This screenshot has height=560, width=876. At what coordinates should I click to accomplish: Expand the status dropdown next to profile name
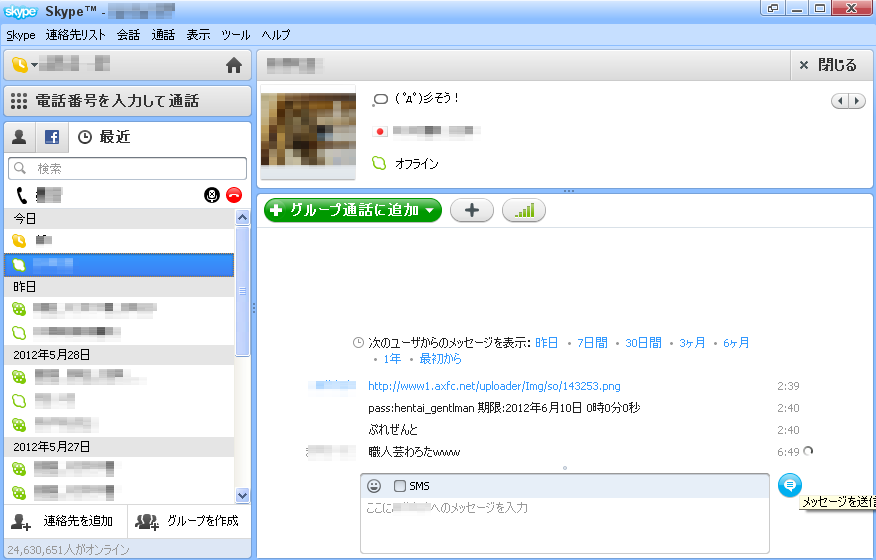pos(33,66)
